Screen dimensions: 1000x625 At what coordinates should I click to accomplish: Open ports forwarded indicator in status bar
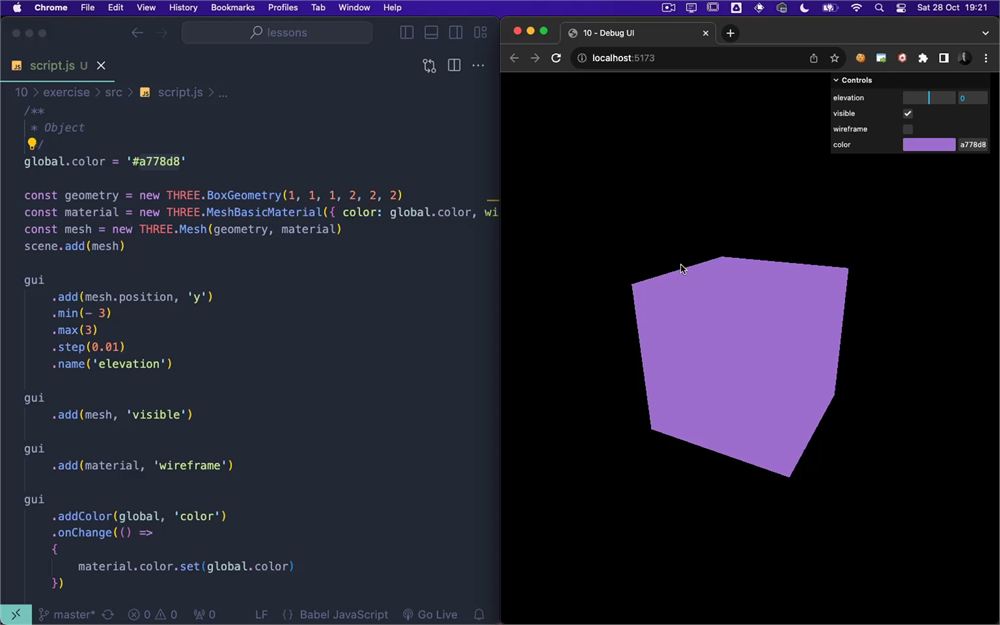pyautogui.click(x=205, y=615)
